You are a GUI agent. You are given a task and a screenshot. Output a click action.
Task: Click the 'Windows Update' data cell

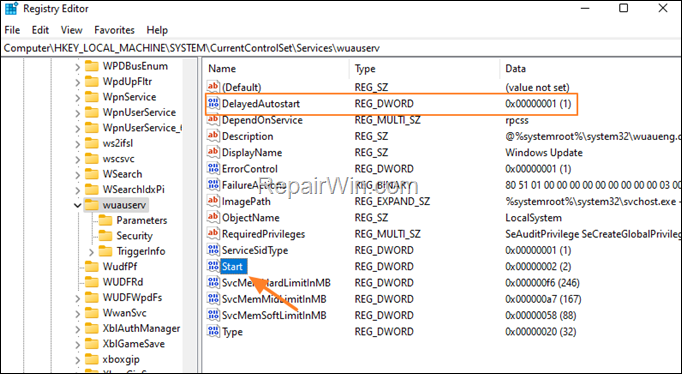(544, 153)
